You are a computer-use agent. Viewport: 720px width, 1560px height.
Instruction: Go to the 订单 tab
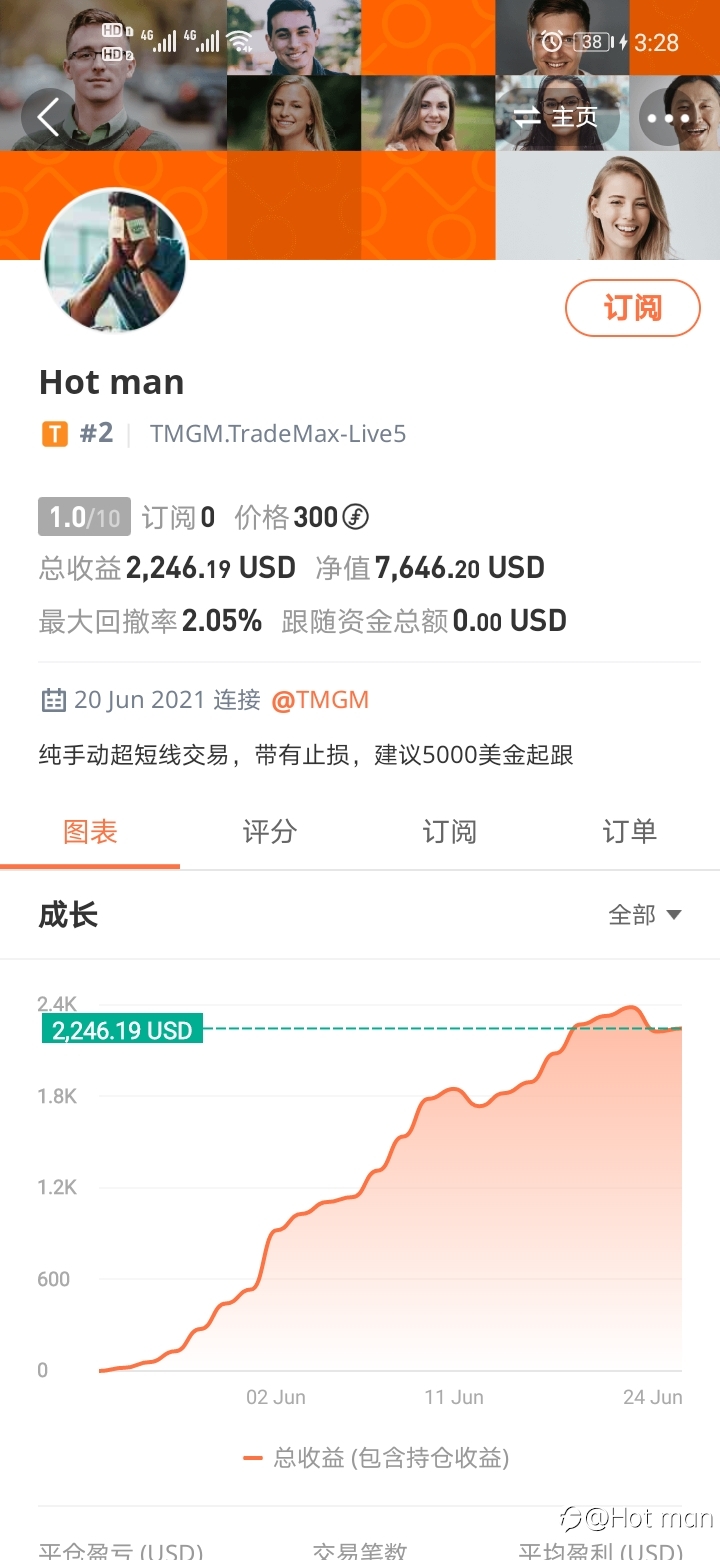click(630, 832)
